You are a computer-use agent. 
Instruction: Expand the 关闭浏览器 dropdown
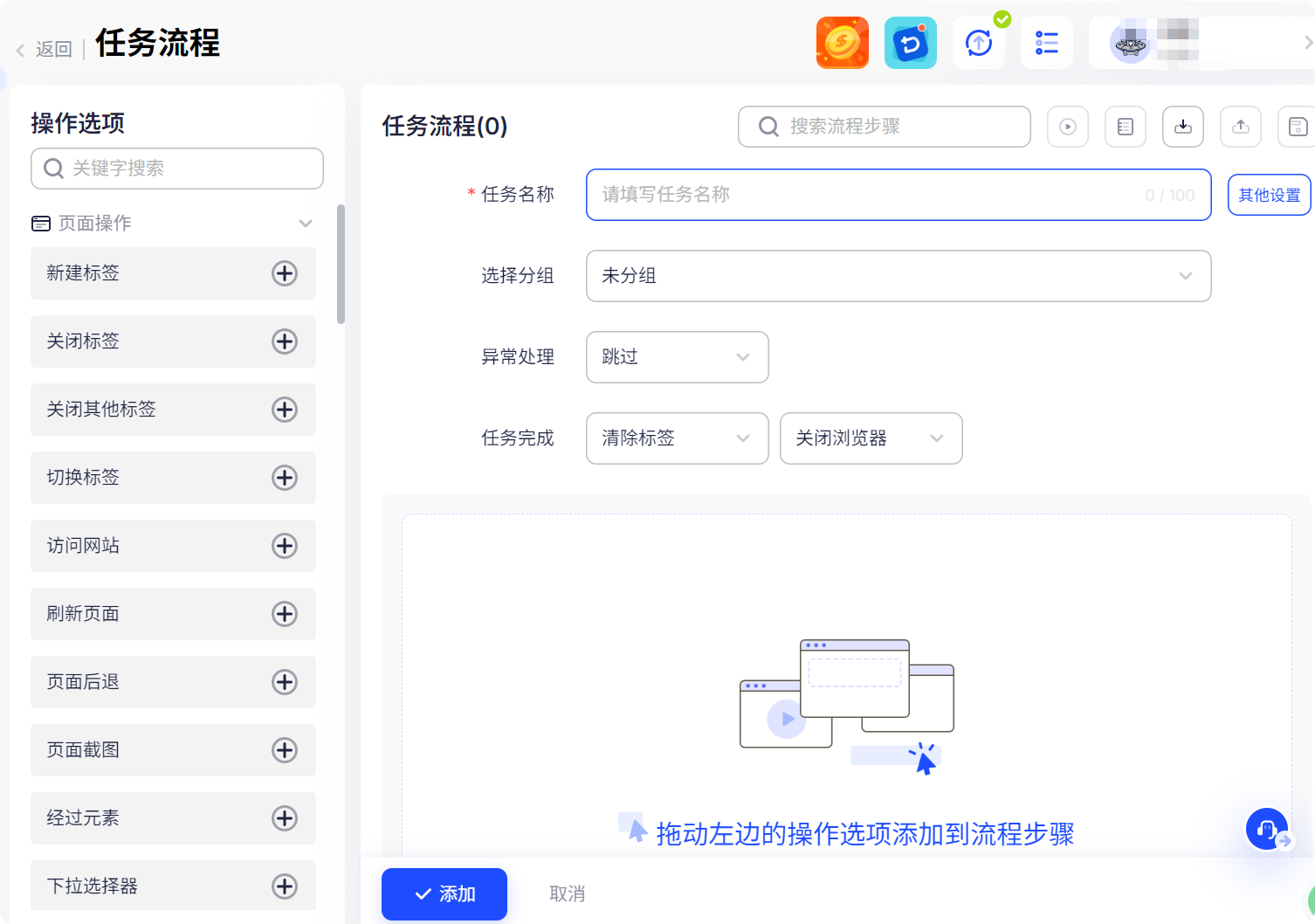coord(871,438)
